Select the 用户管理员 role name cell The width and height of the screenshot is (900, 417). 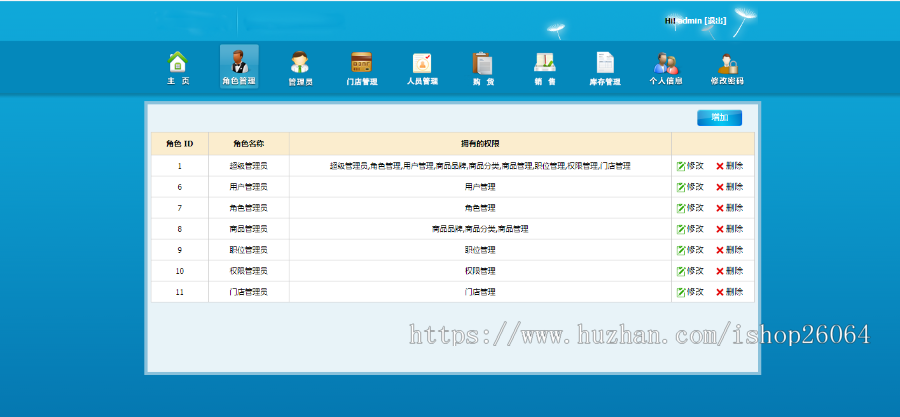click(249, 186)
